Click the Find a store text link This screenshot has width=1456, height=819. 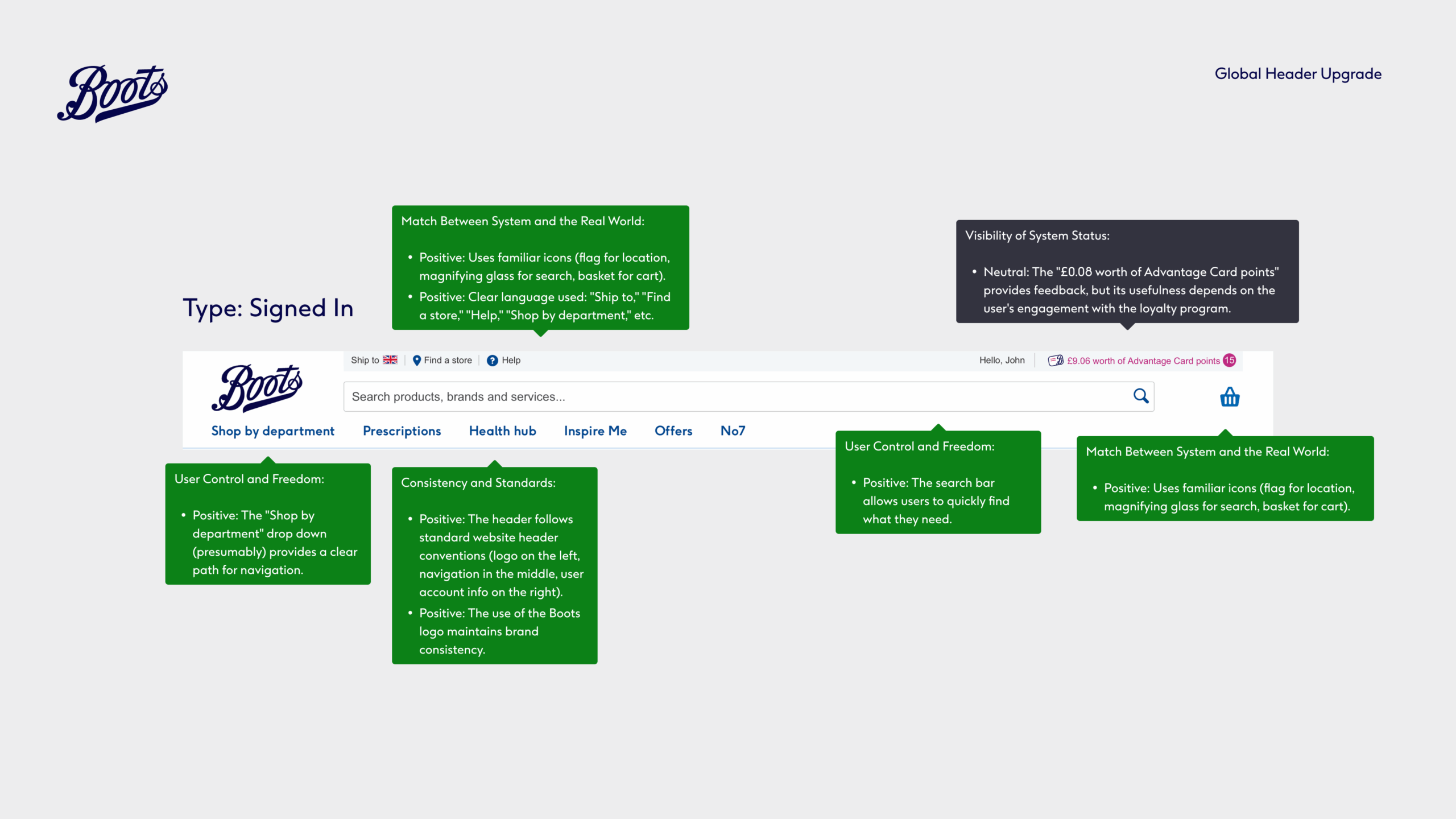448,361
